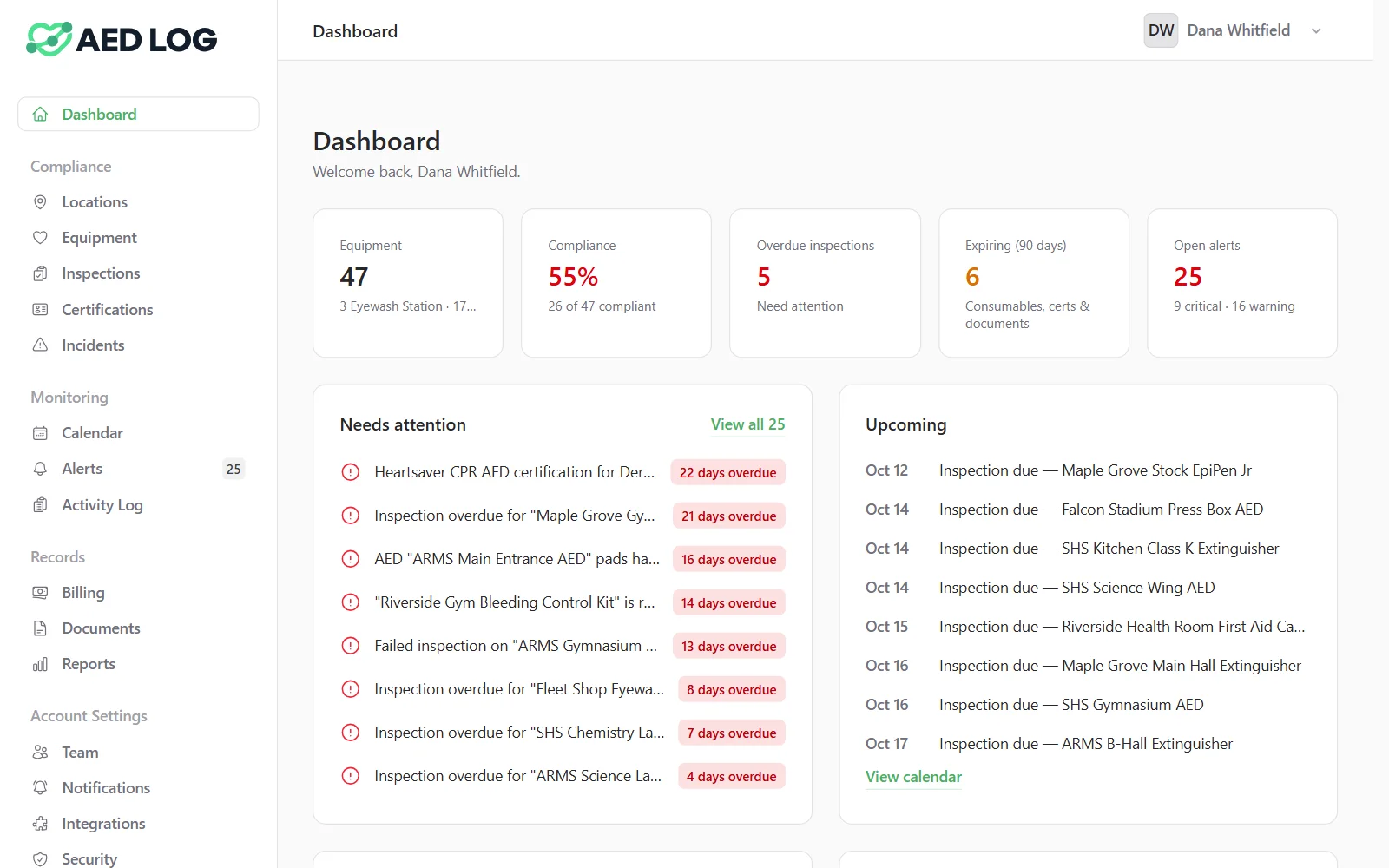This screenshot has width=1389, height=868.
Task: Click the Compliance 55% card
Action: 616,283
